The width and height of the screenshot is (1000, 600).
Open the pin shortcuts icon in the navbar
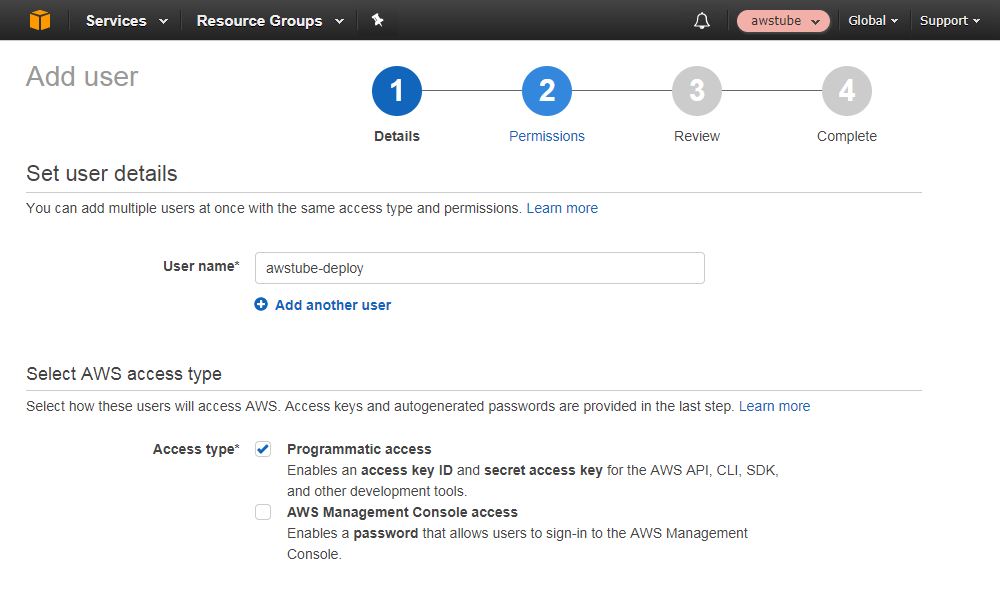[x=378, y=20]
